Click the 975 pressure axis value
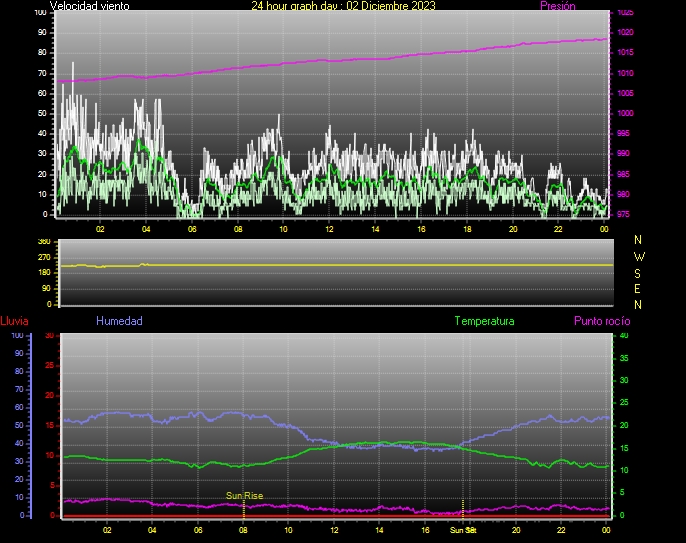This screenshot has height=543, width=686. coord(623,214)
